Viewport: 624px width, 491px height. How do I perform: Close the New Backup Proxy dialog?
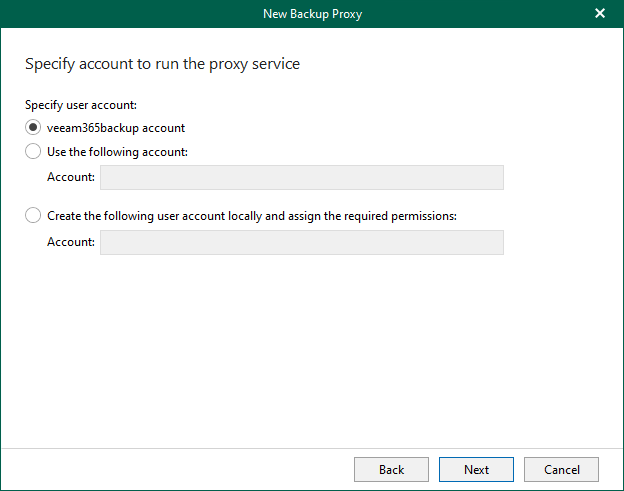pyautogui.click(x=600, y=13)
